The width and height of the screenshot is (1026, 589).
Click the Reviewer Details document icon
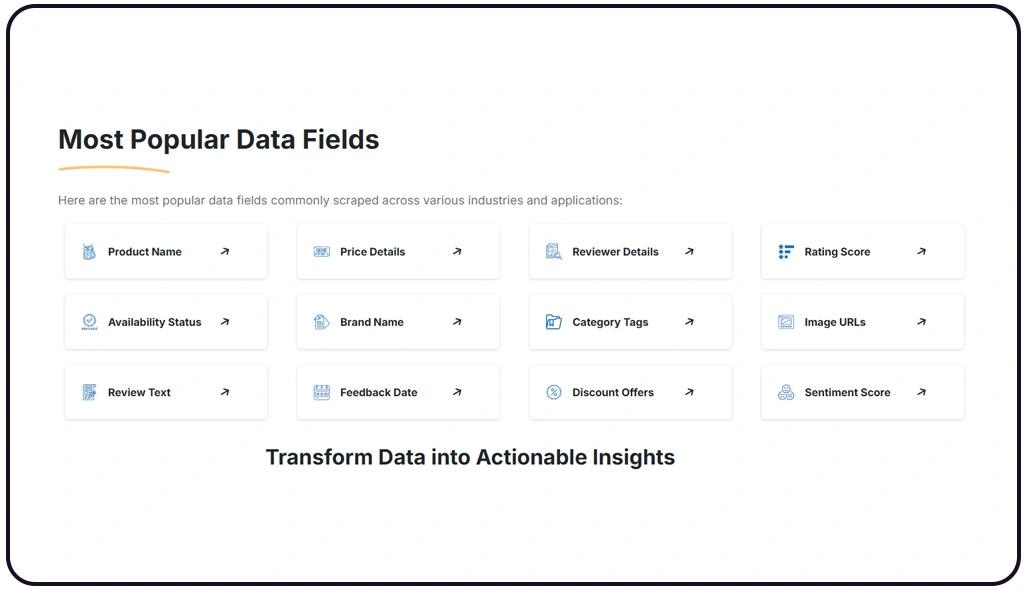(x=553, y=251)
